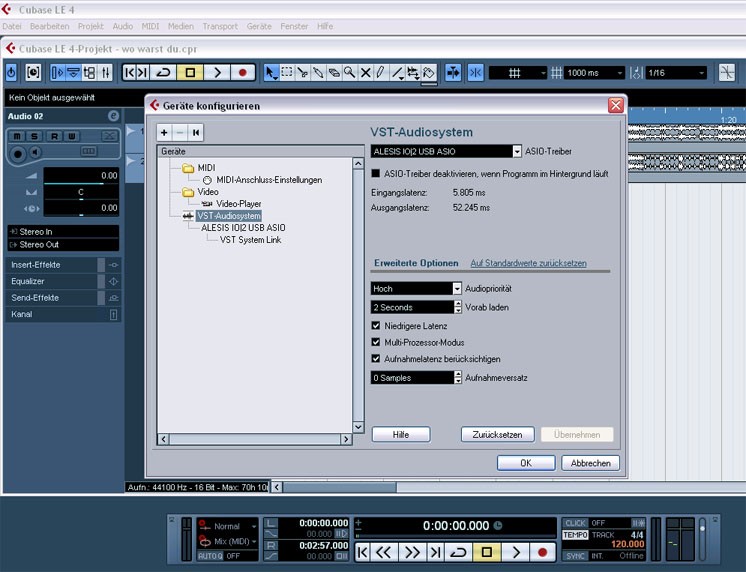Image resolution: width=746 pixels, height=572 pixels.
Task: Open channel edit settings for Audio 02
Action: click(113, 116)
